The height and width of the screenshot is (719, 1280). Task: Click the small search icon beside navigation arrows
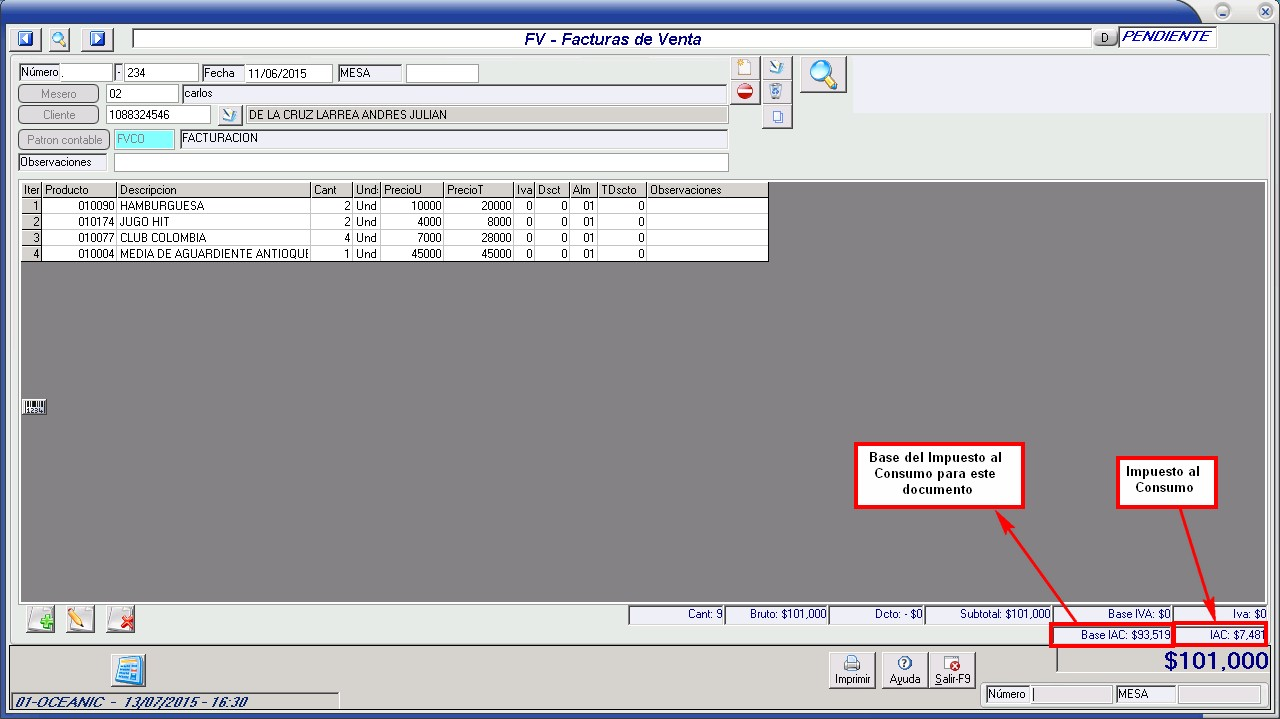click(x=59, y=39)
